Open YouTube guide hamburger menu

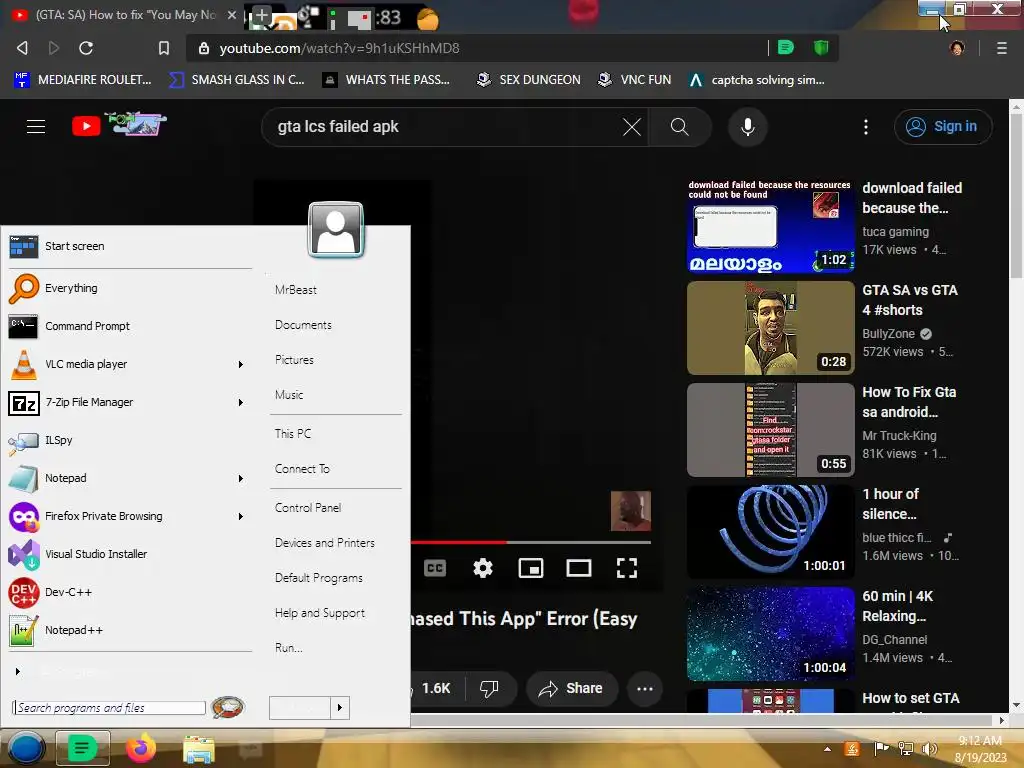(x=36, y=126)
